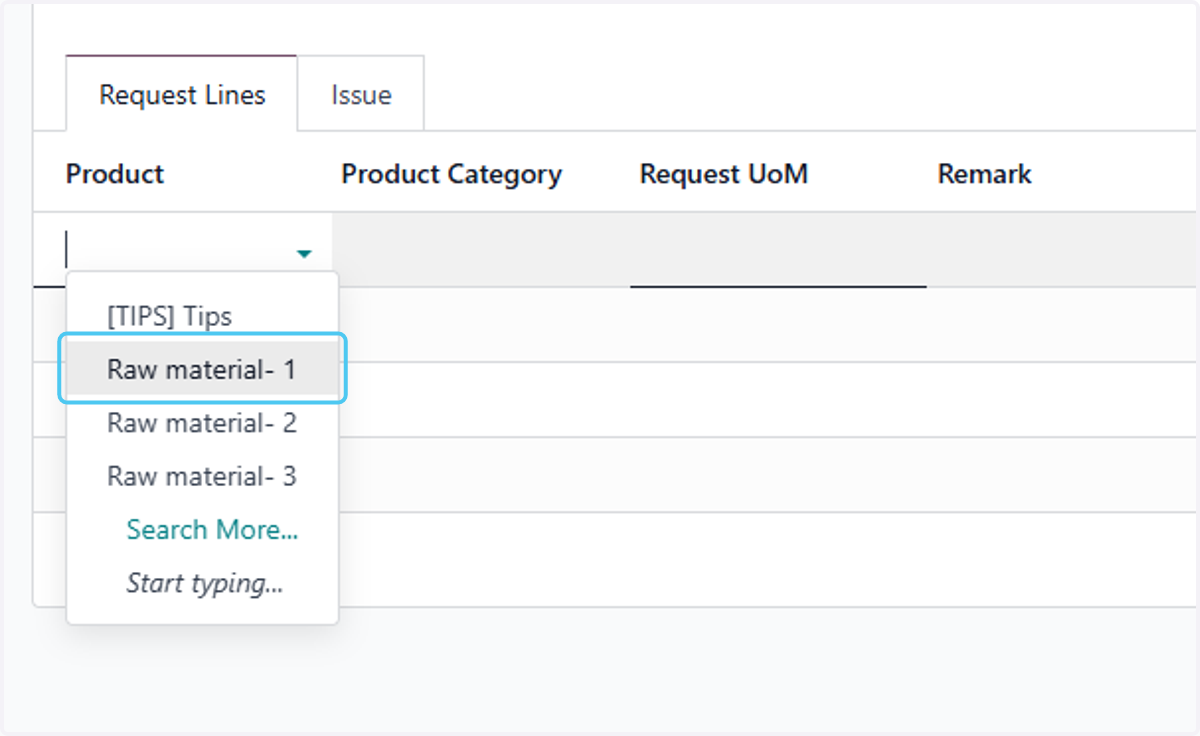
Task: Open the Issue tab
Action: (x=361, y=95)
